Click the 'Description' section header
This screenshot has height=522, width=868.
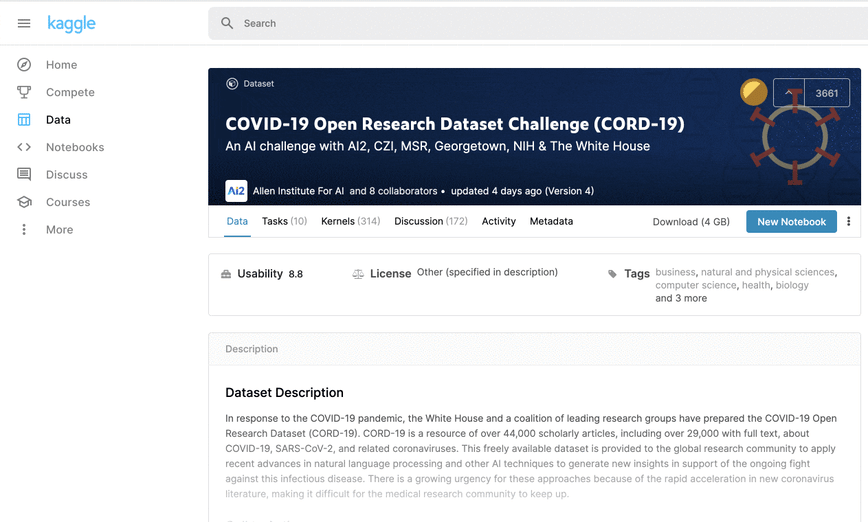pyautogui.click(x=251, y=349)
